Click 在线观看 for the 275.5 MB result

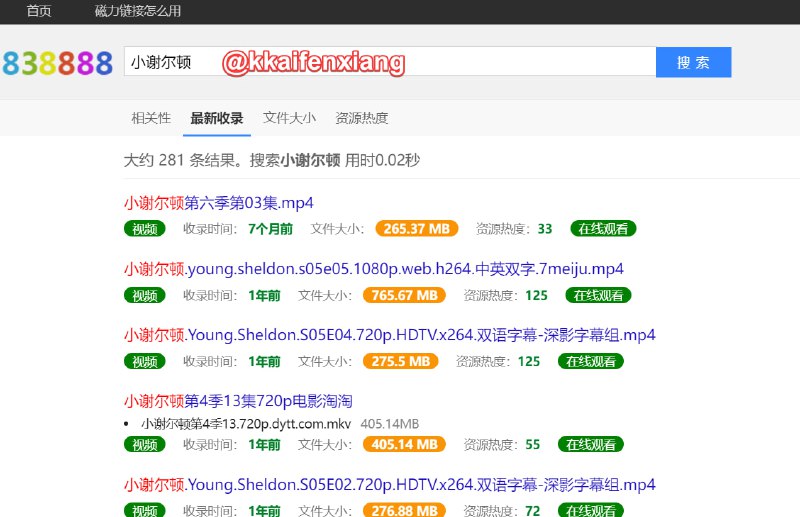pyautogui.click(x=591, y=361)
